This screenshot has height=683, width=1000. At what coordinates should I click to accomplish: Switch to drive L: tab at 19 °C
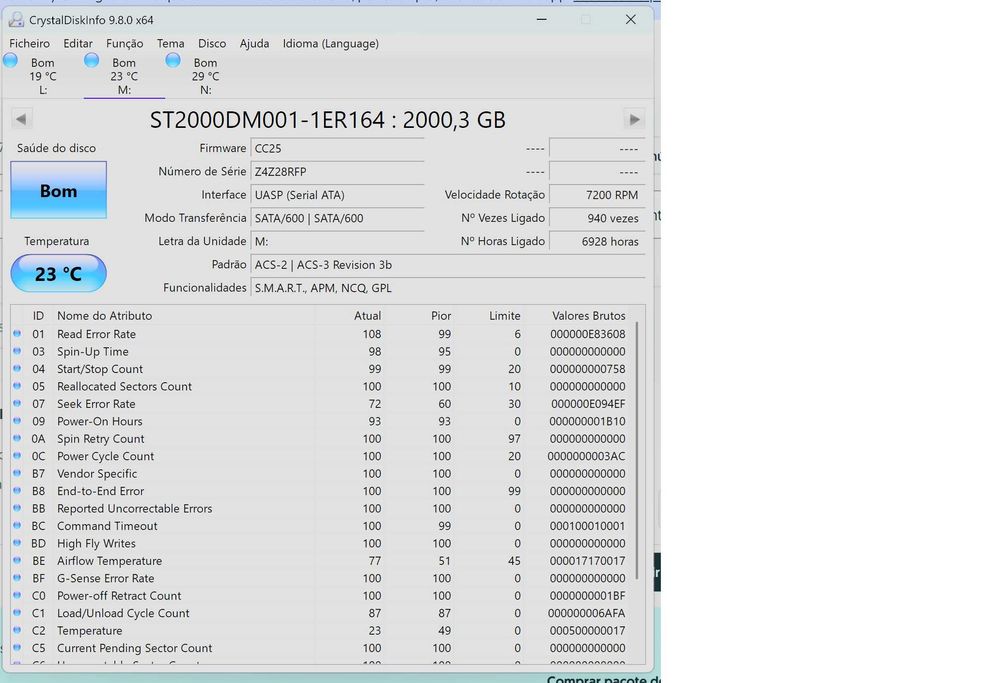coord(43,76)
